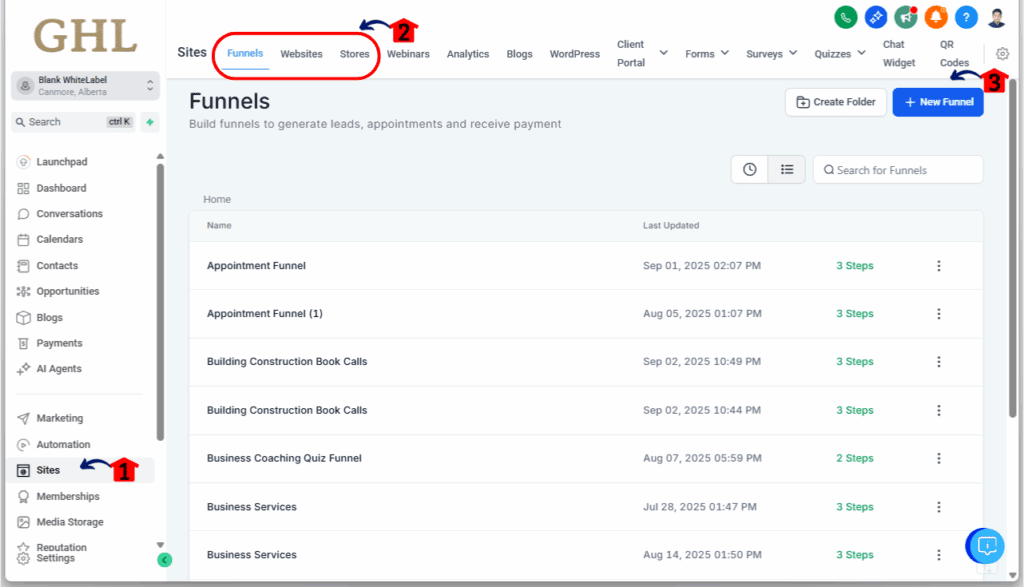Open Sites settings gear icon
This screenshot has height=587, width=1024.
coord(1002,54)
